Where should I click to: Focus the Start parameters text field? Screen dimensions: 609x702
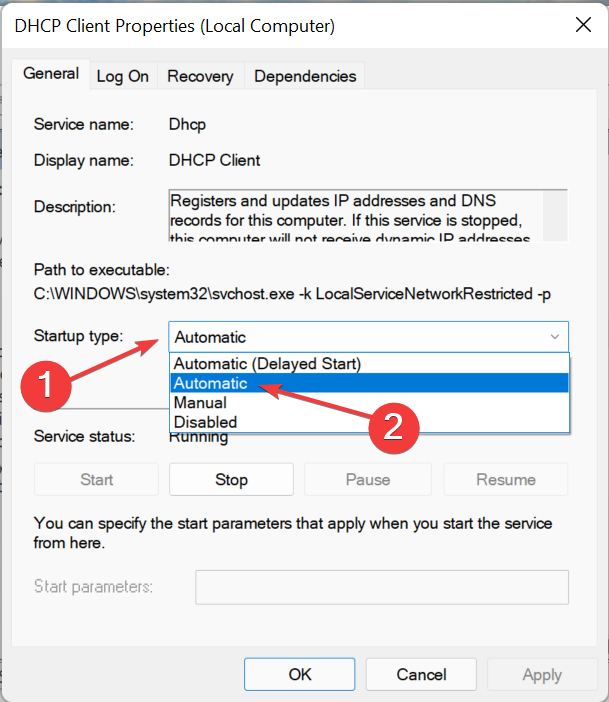click(381, 587)
